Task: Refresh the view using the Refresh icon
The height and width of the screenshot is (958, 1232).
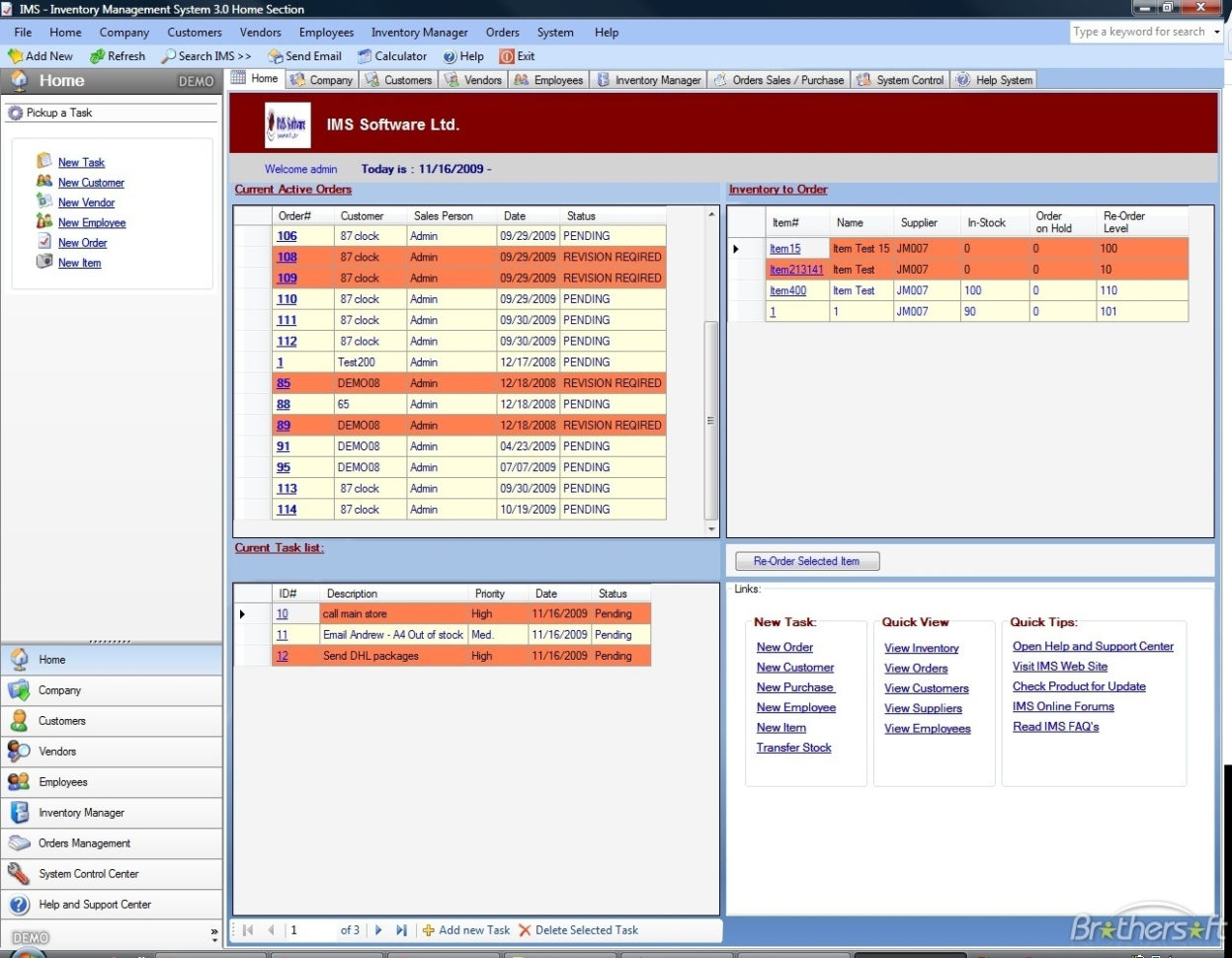Action: point(118,56)
